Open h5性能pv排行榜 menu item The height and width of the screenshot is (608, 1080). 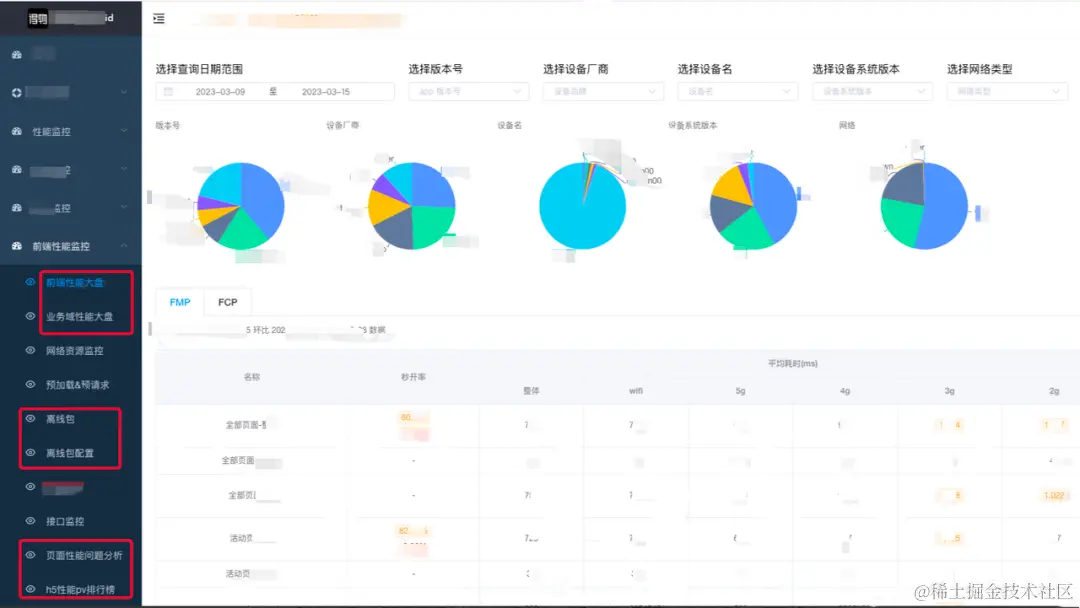(x=80, y=589)
